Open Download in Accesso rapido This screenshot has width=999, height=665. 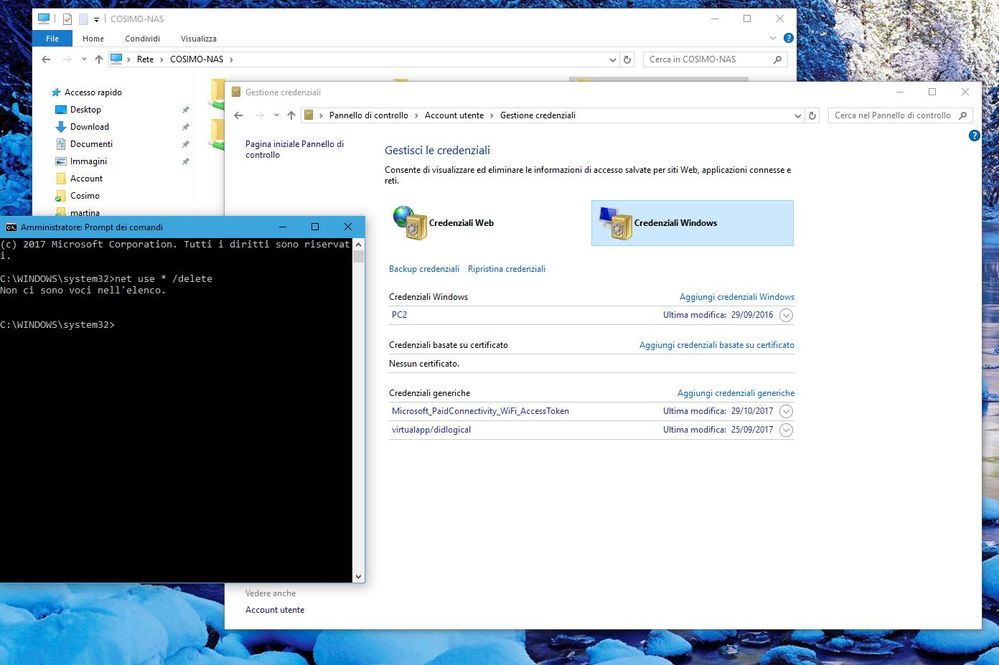click(x=89, y=127)
